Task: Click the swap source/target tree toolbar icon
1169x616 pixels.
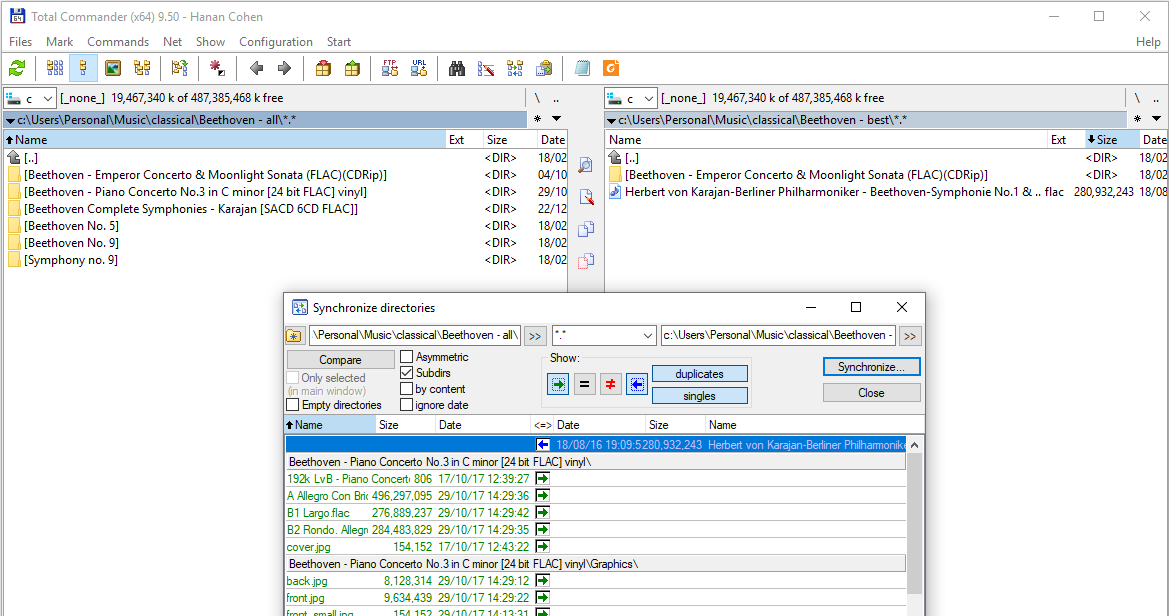Action: tap(180, 69)
